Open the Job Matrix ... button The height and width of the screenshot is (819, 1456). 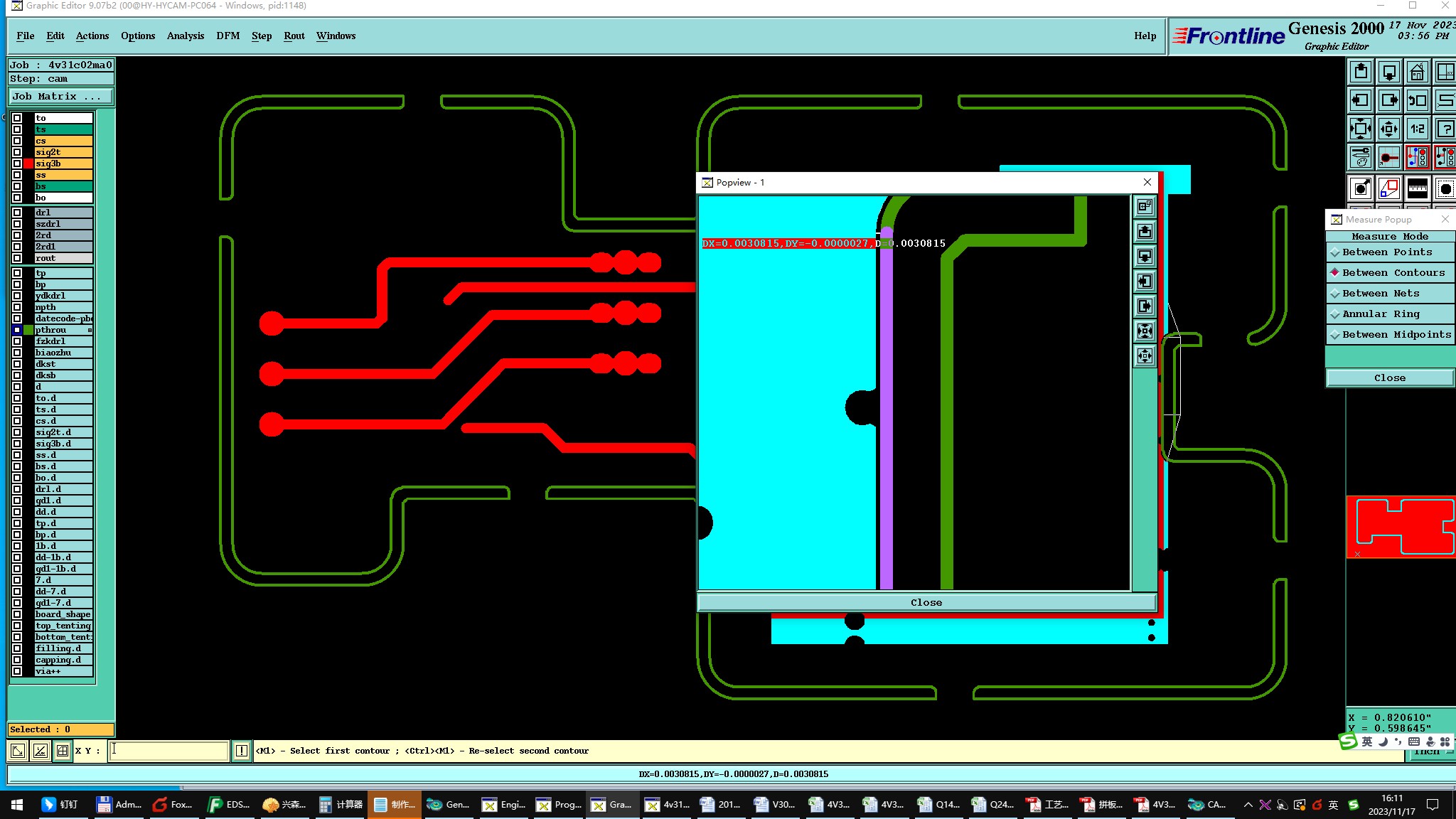click(x=60, y=97)
